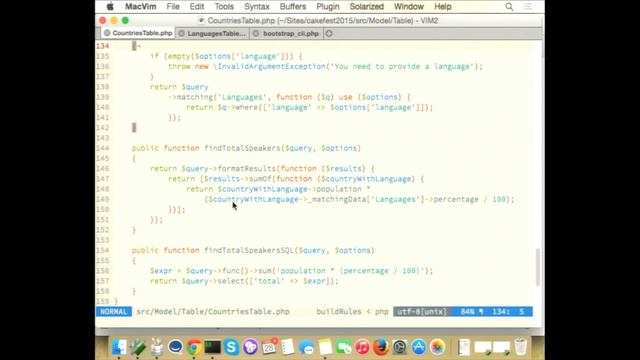Click line number 144 in the gutter
Image resolution: width=640 pixels, height=360 pixels.
pos(102,148)
